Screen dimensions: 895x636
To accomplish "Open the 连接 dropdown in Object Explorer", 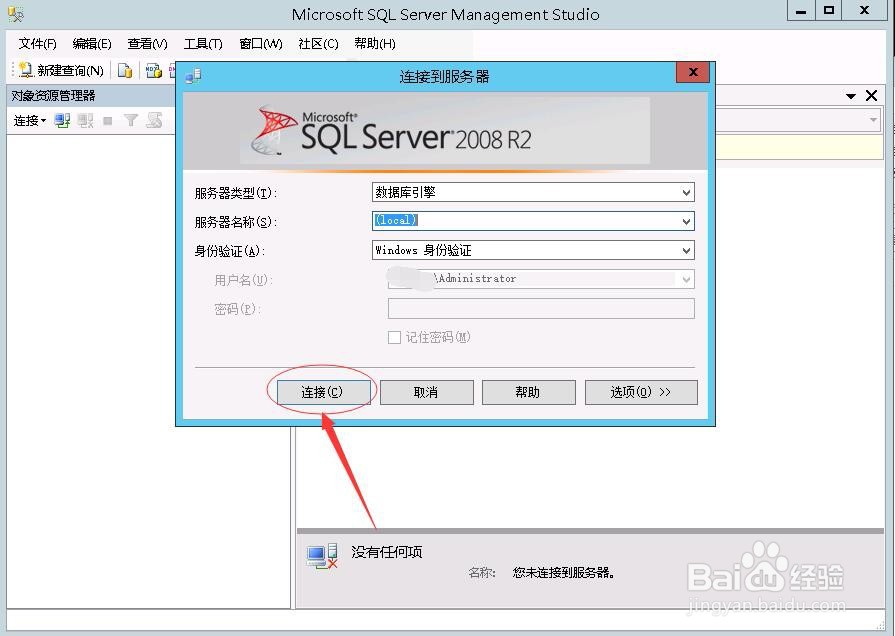I will (x=30, y=120).
